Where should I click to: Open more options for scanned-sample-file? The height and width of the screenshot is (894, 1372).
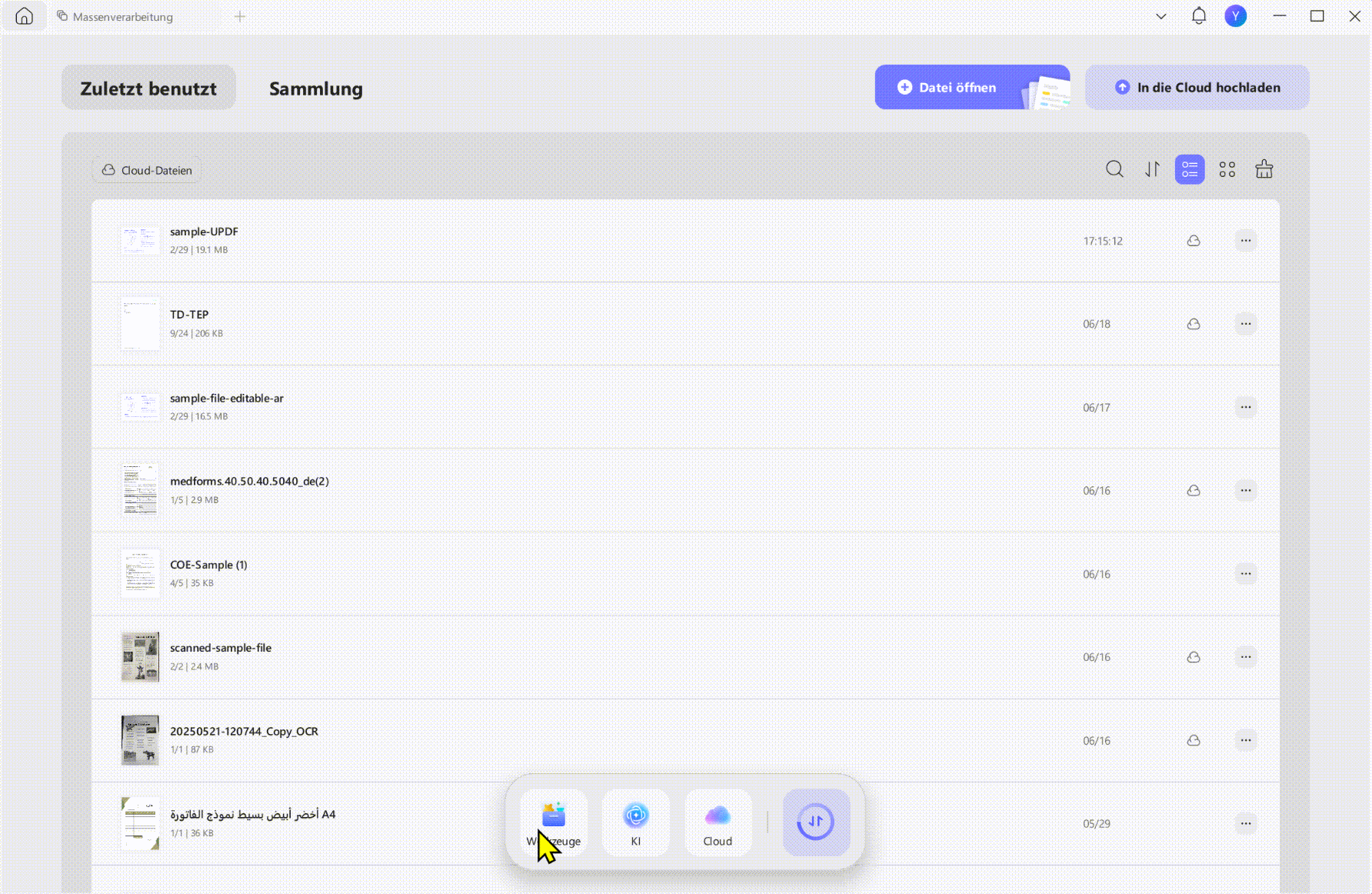click(1246, 657)
